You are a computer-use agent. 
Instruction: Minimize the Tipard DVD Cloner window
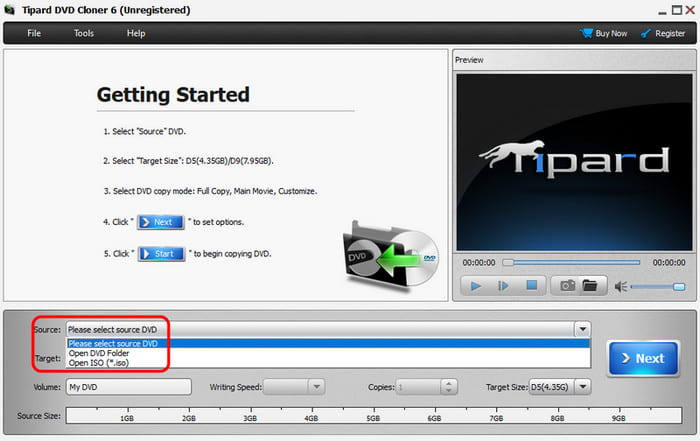tap(662, 12)
